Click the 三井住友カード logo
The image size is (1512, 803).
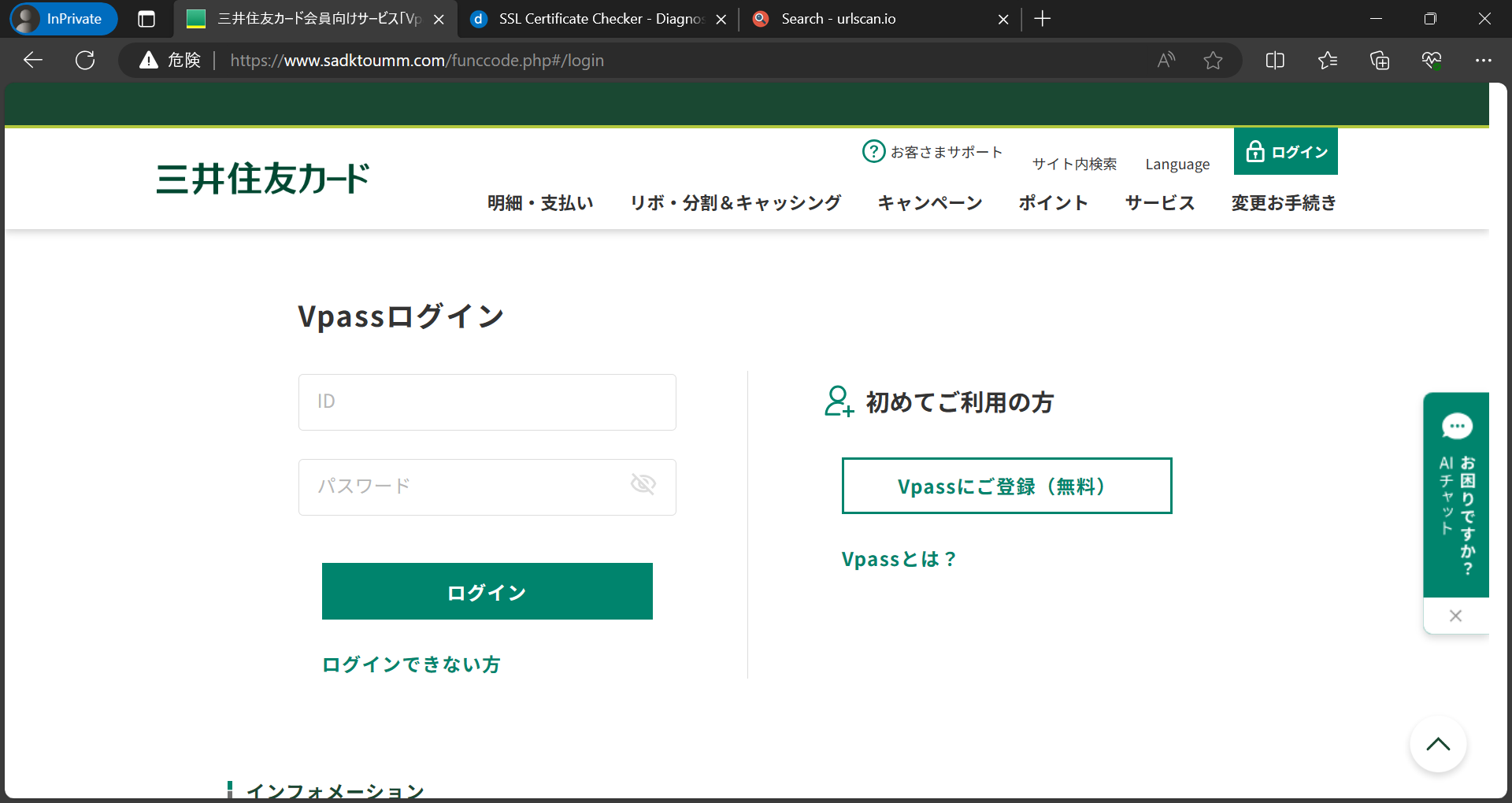(262, 179)
